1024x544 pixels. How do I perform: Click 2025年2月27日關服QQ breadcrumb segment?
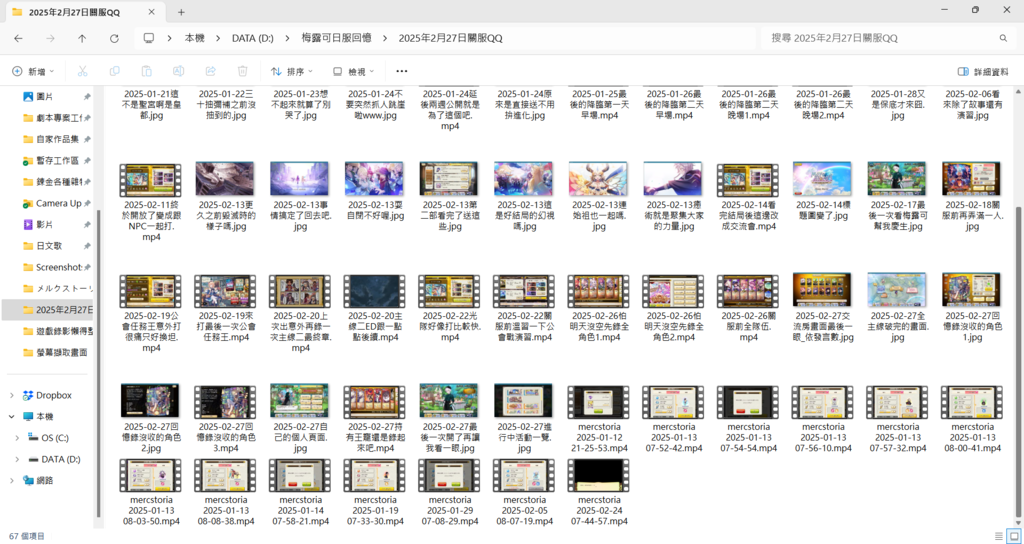451,39
